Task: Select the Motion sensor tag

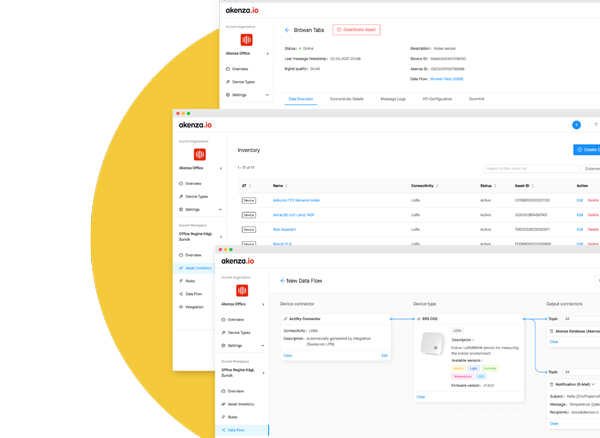Action: tap(458, 368)
